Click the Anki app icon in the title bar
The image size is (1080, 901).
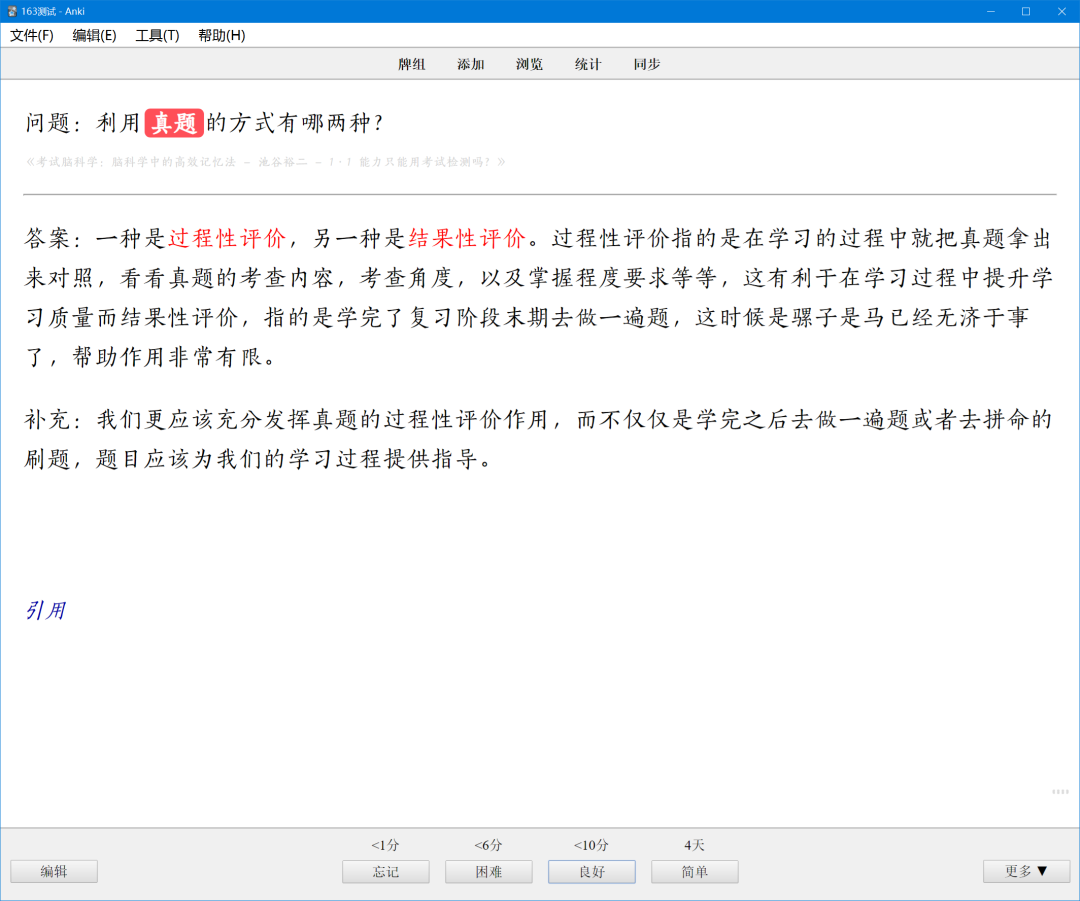[x=11, y=11]
